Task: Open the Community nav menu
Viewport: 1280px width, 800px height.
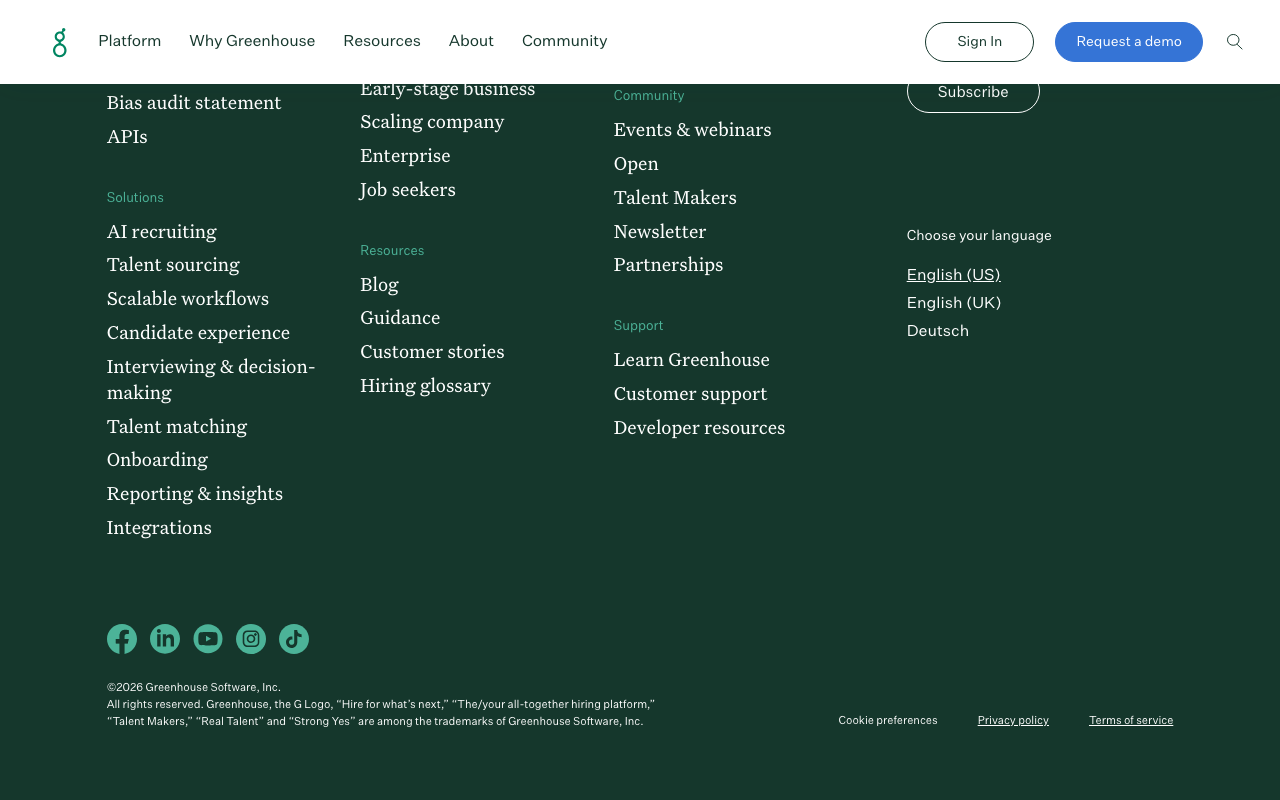Action: (565, 41)
